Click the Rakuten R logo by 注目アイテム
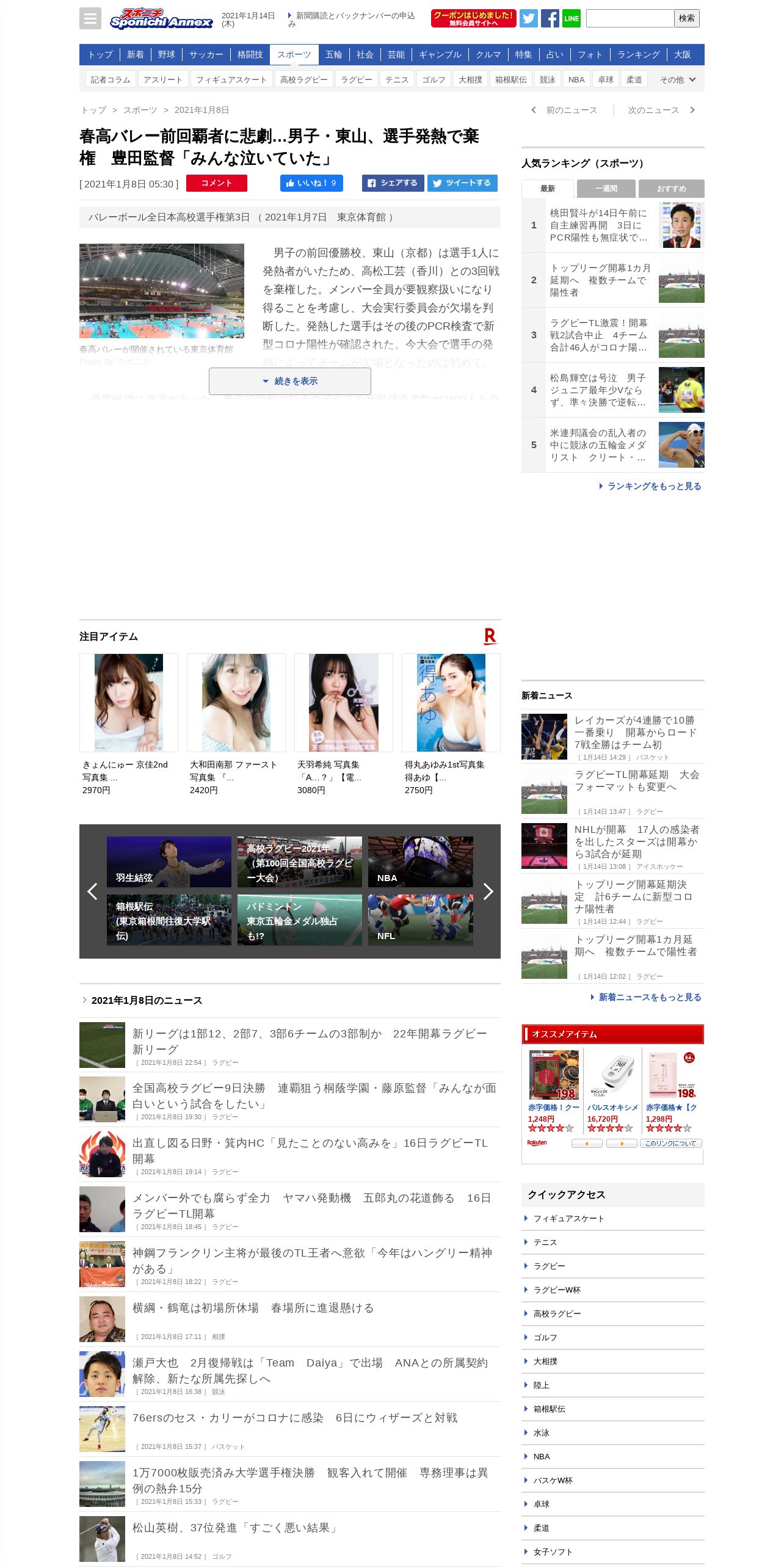784x1568 pixels. tap(490, 636)
